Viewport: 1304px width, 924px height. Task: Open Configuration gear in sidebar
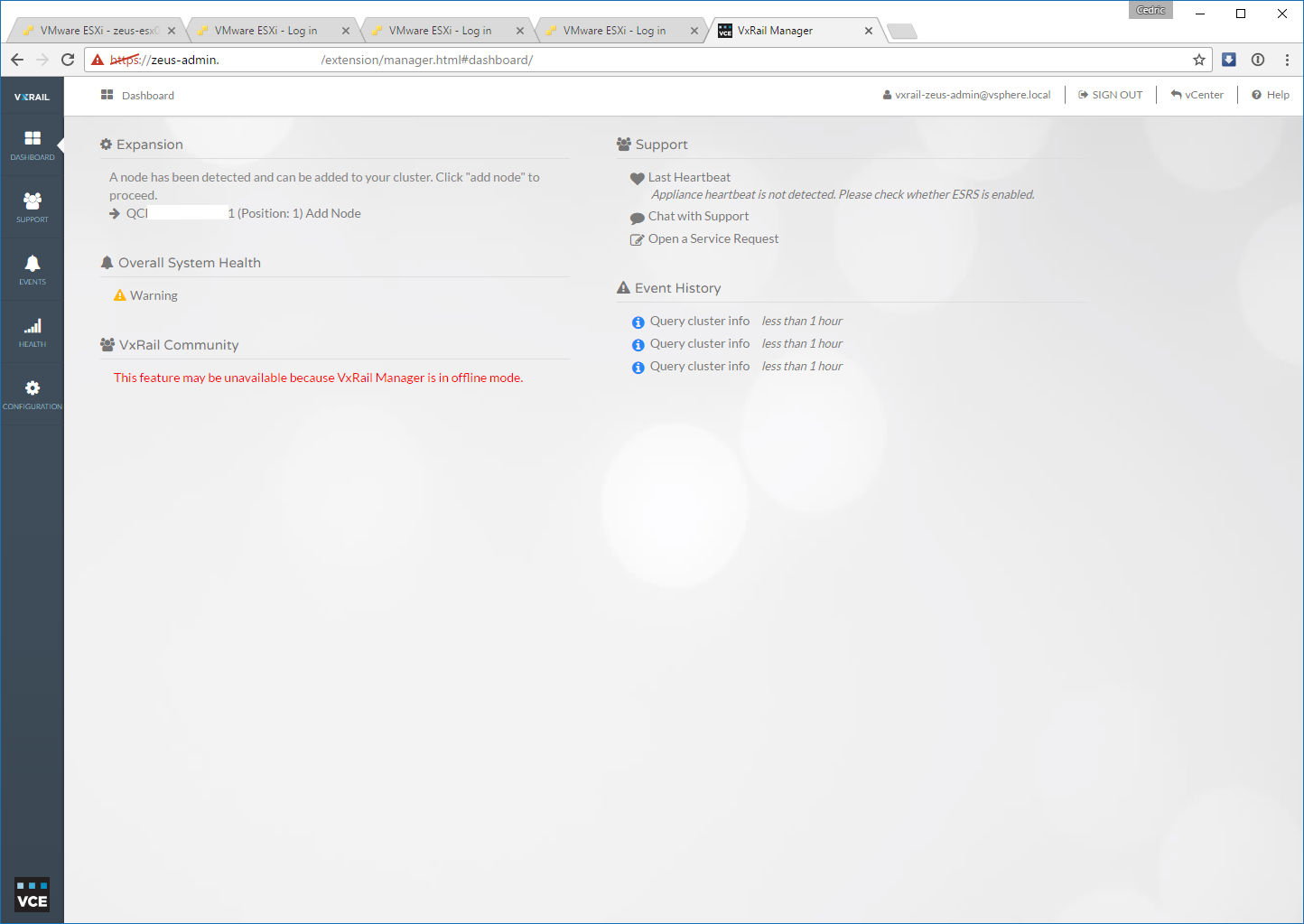pyautogui.click(x=33, y=394)
